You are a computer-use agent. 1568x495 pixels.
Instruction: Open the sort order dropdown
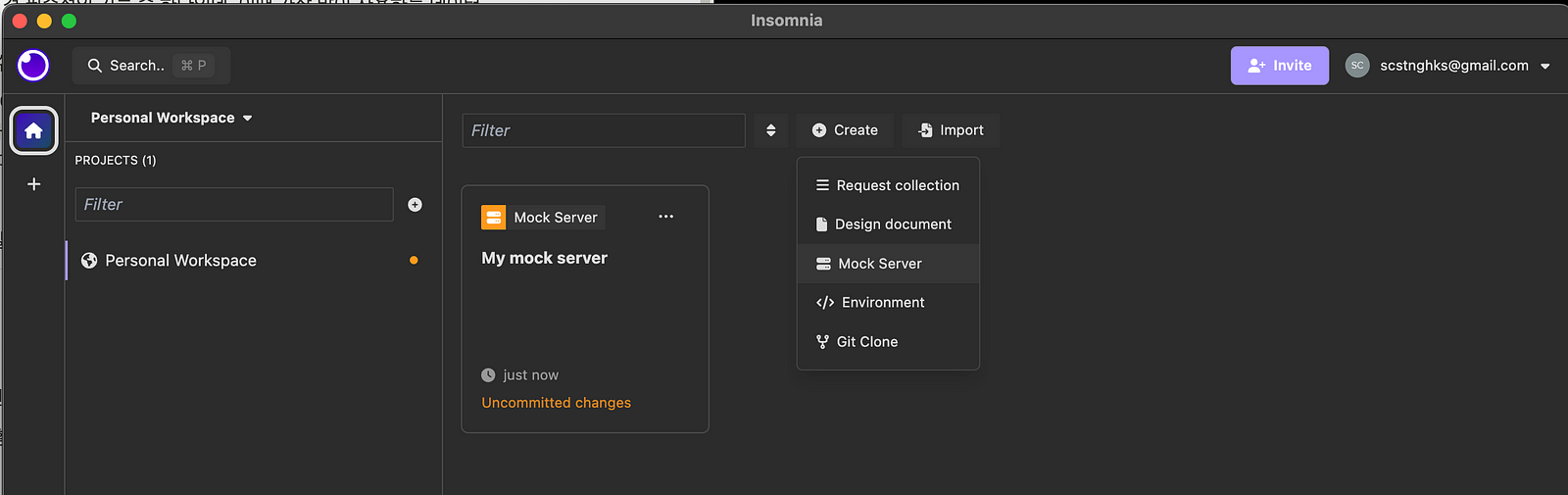(x=771, y=130)
